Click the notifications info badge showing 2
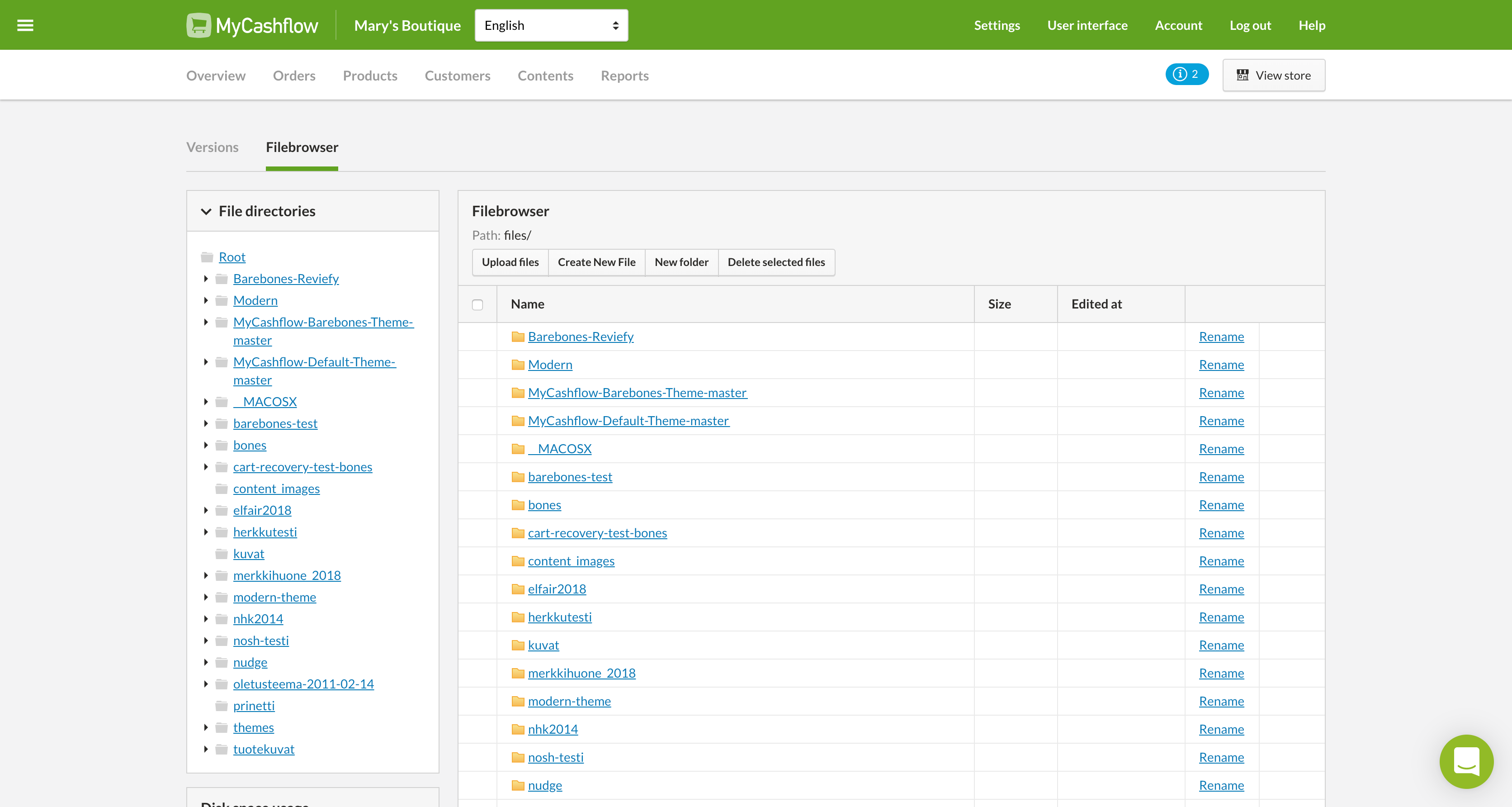 point(1186,74)
